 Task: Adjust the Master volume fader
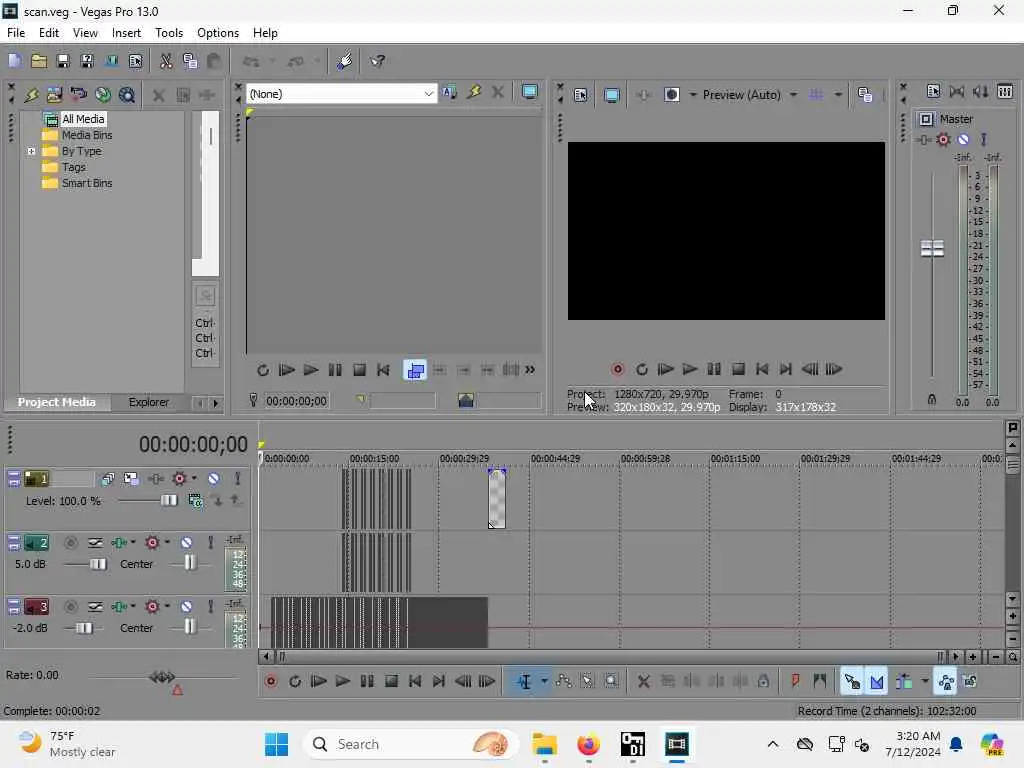tap(932, 249)
